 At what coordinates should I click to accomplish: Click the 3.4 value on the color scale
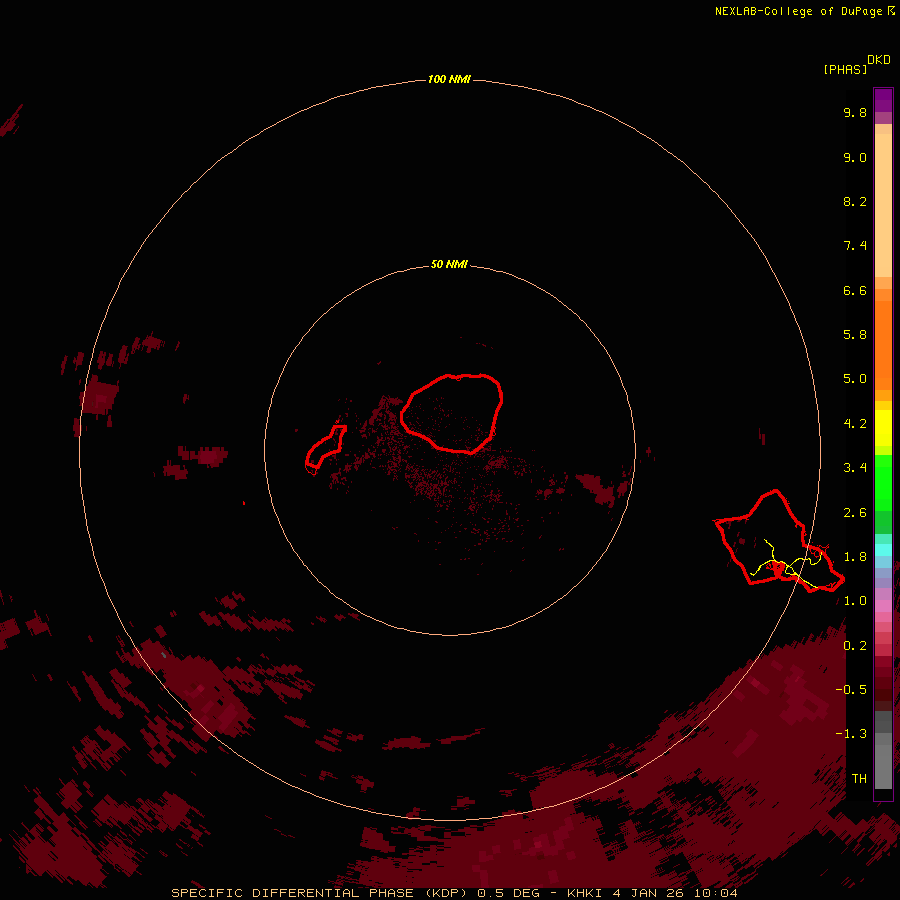[x=855, y=468]
